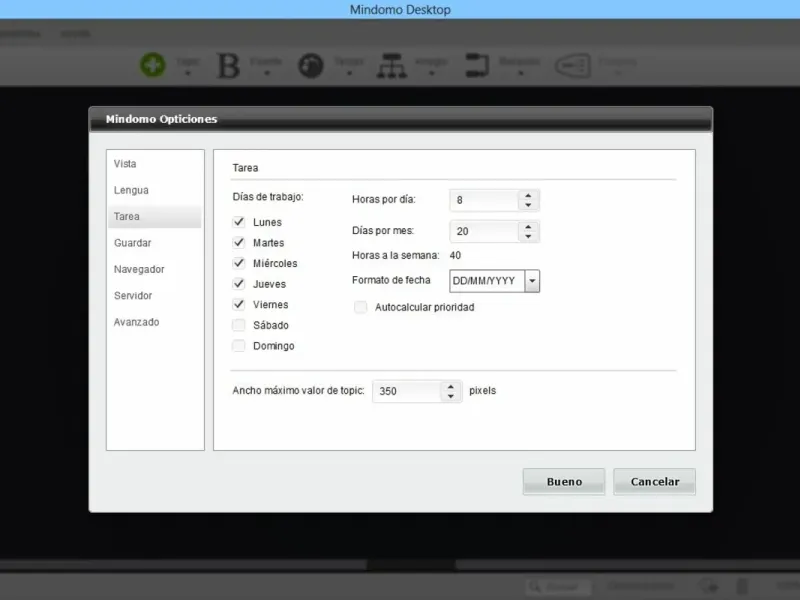Check Domingo as a working day
800x600 pixels.
239,346
